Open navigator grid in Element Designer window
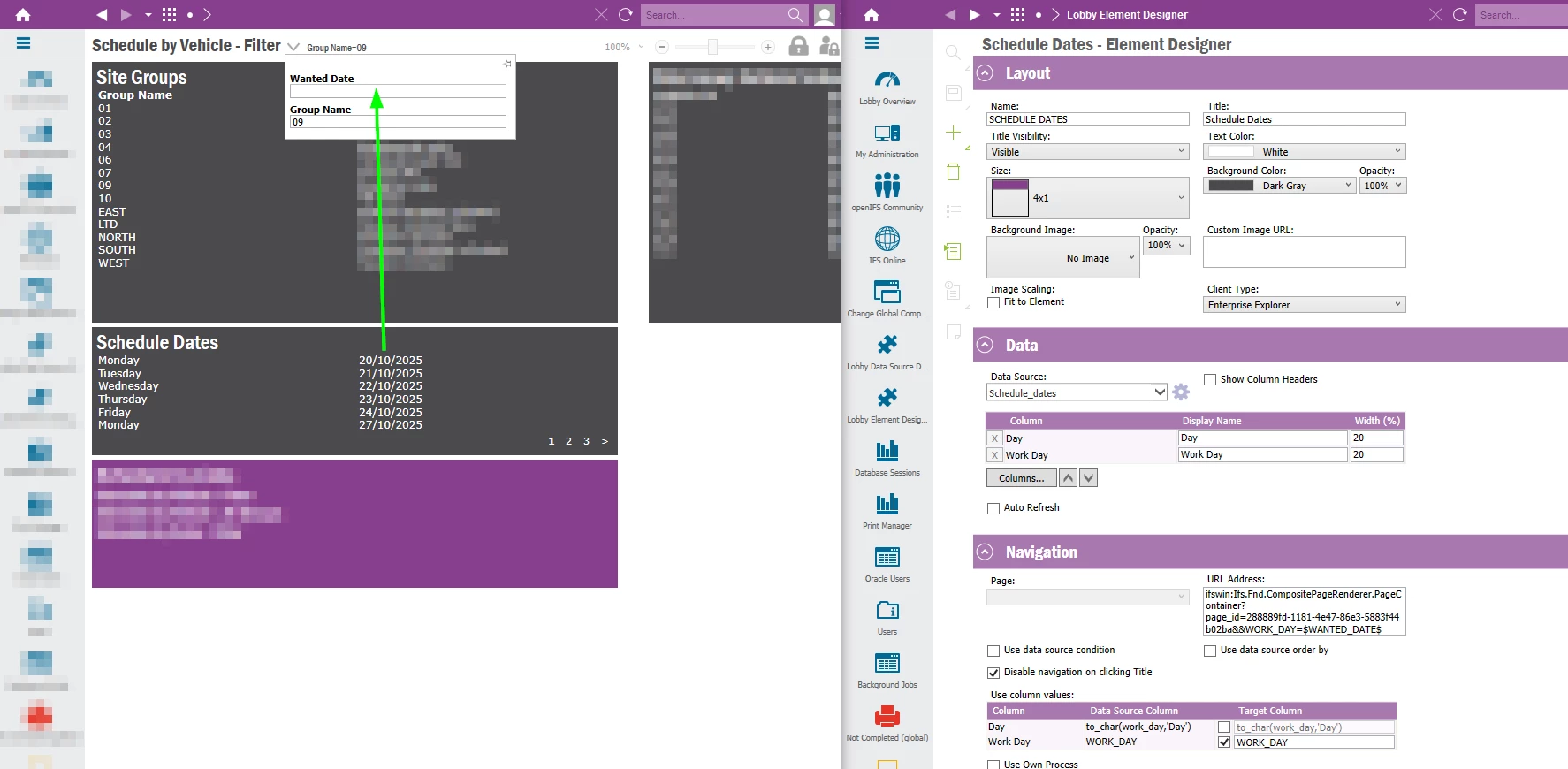The image size is (1568, 769). (x=1017, y=15)
